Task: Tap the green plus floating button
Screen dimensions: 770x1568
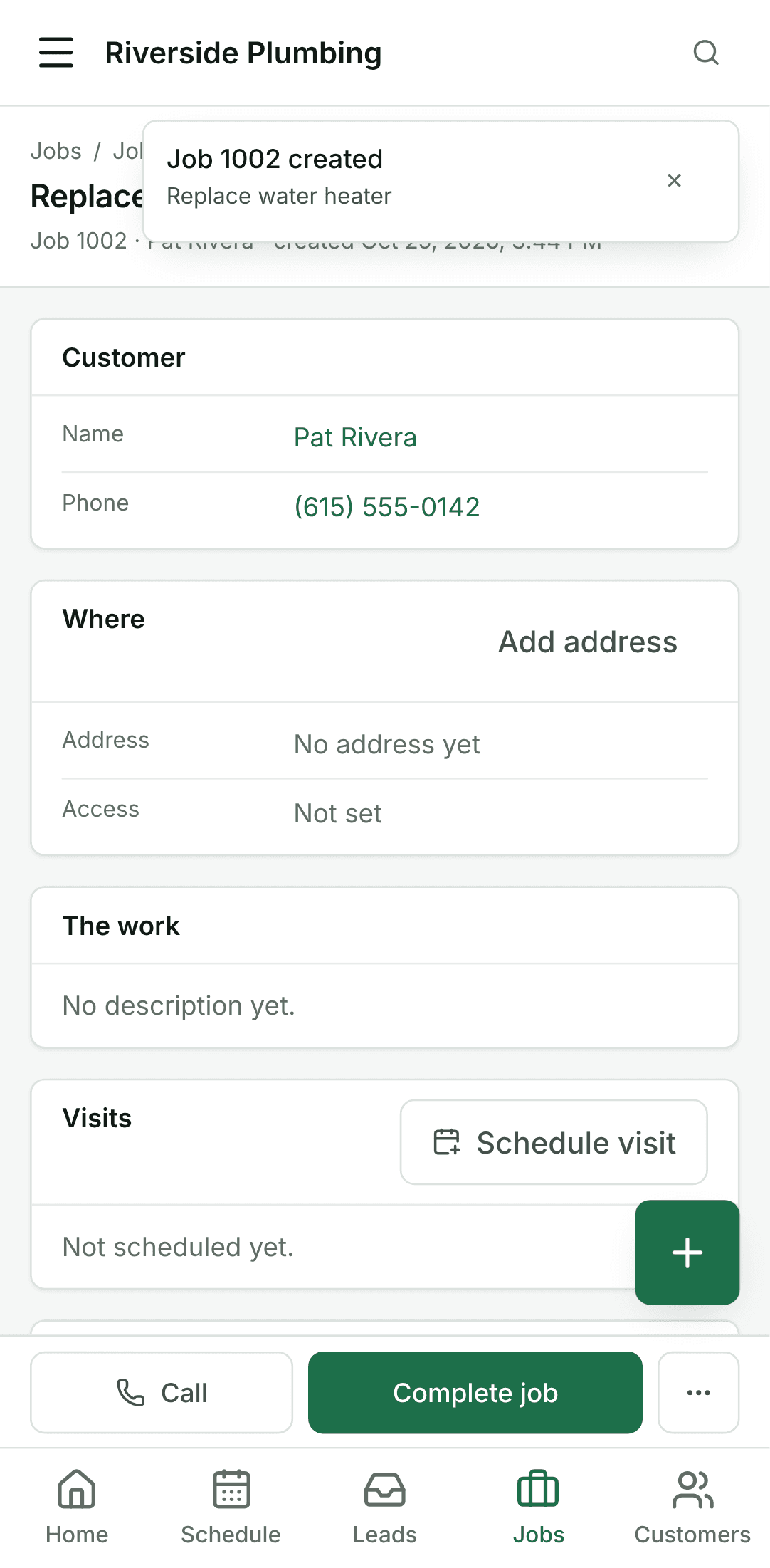Action: [687, 1253]
